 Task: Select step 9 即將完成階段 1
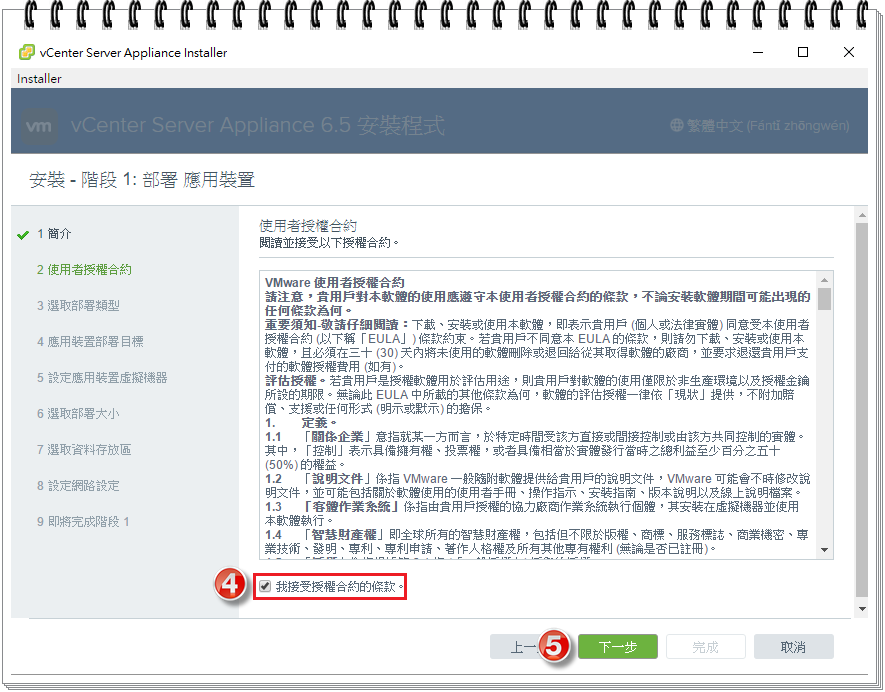[83, 522]
